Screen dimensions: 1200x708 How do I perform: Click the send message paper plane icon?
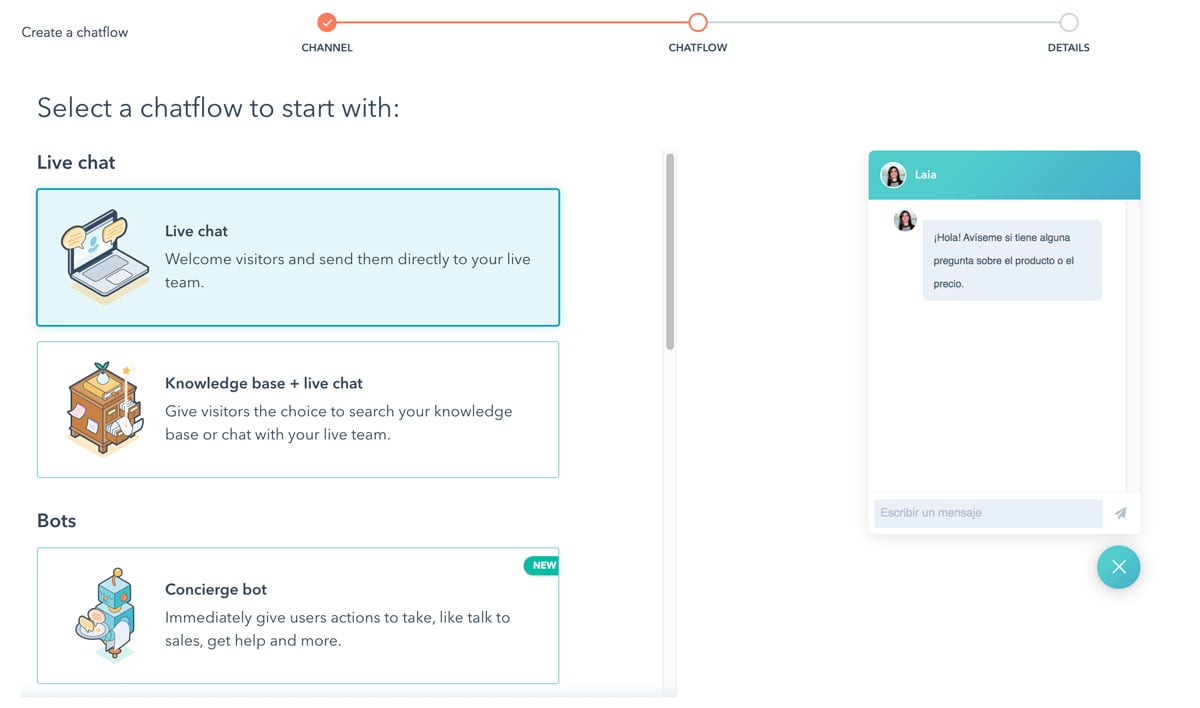(1121, 512)
